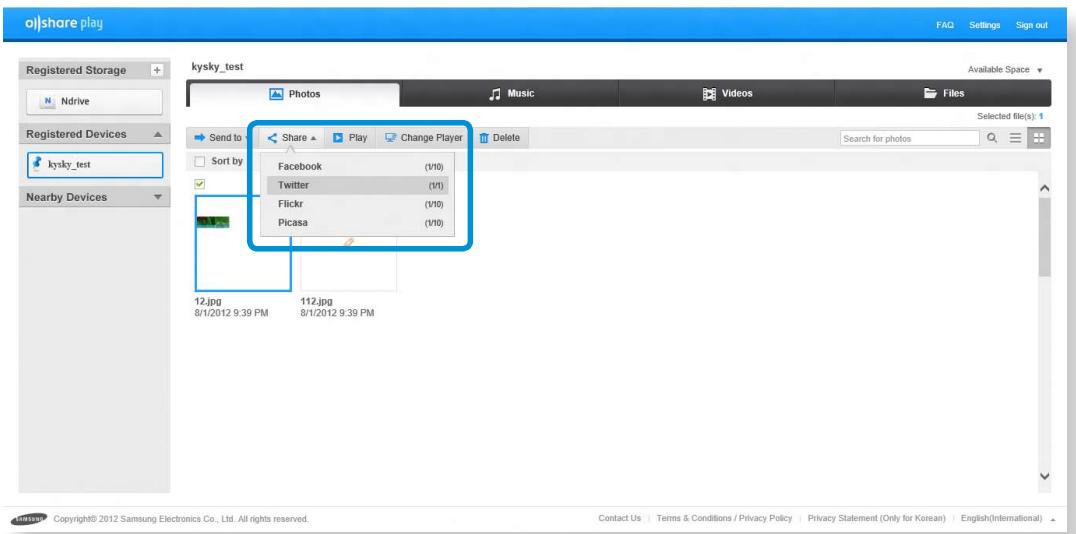
Task: Uncheck the 12.jpg photo checkbox
Action: click(x=200, y=184)
